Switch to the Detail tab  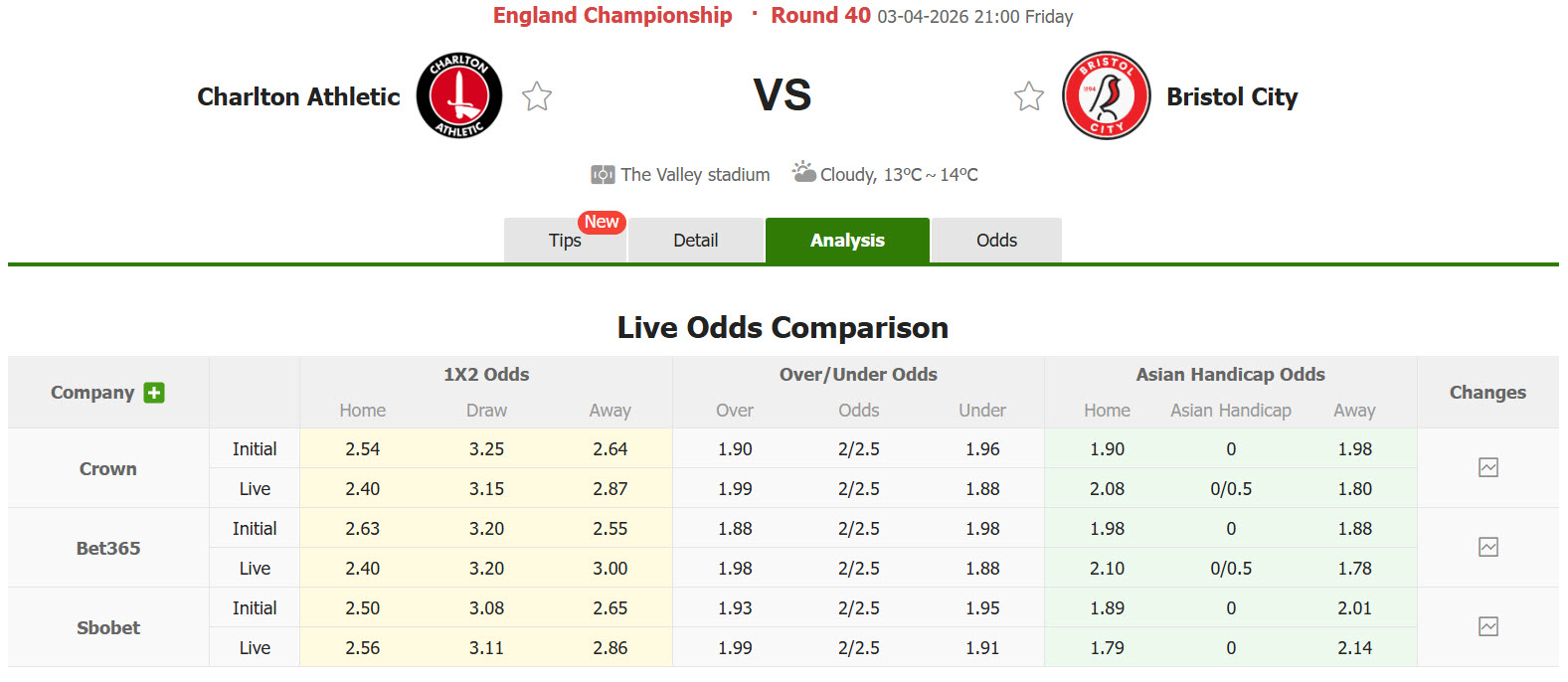click(x=695, y=240)
